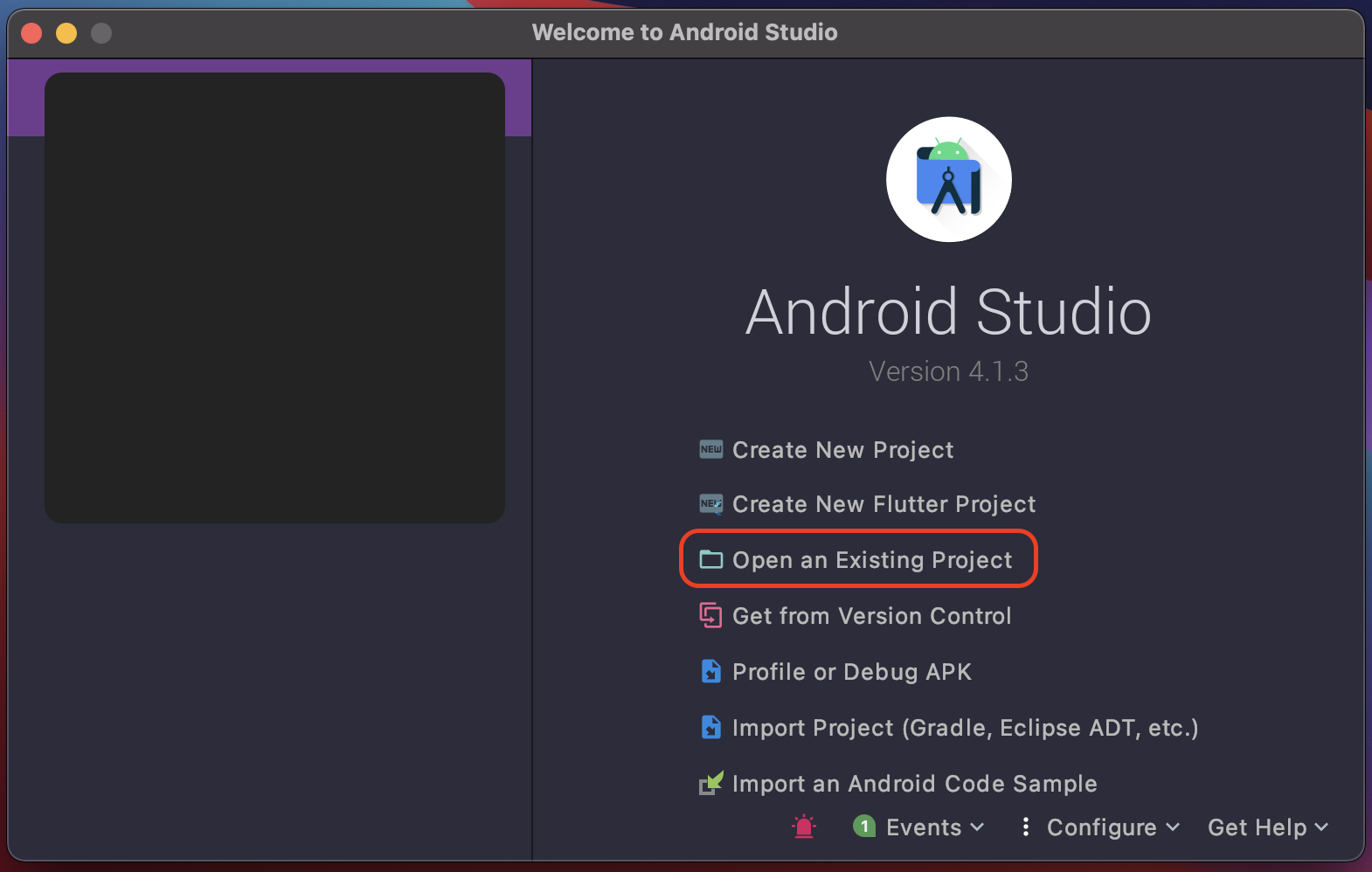Choose Get from Version Control
The image size is (1372, 872).
(x=871, y=616)
